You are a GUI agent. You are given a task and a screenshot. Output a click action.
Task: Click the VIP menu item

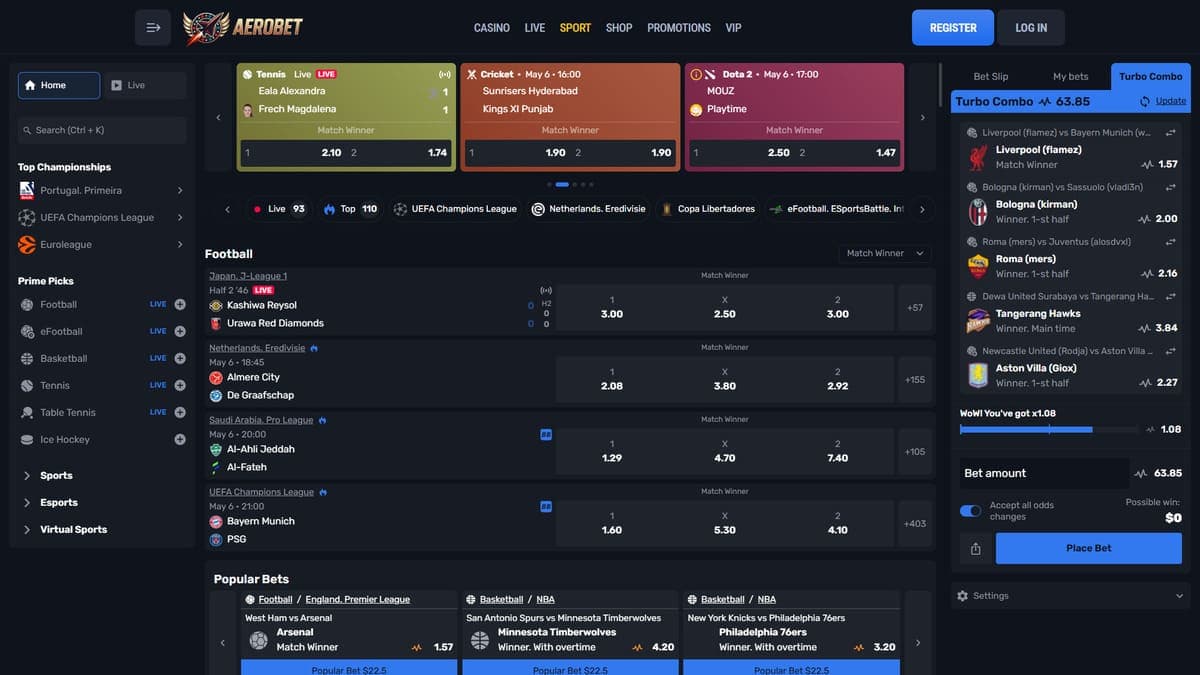[x=733, y=28]
